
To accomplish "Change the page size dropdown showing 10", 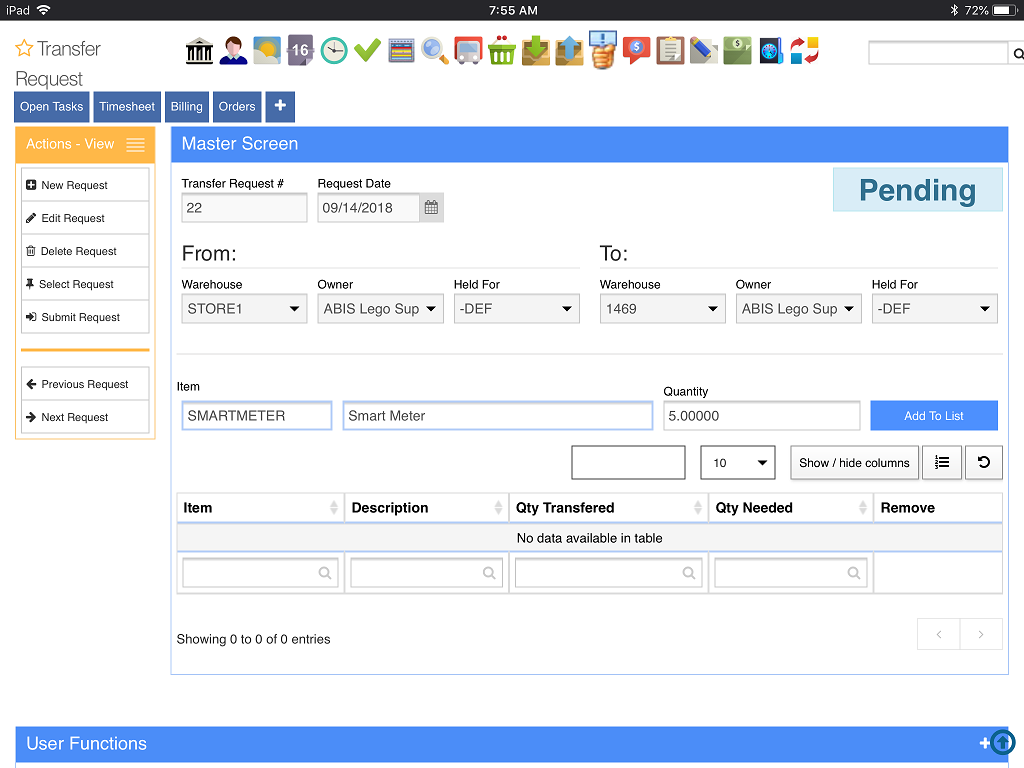I will 737,463.
